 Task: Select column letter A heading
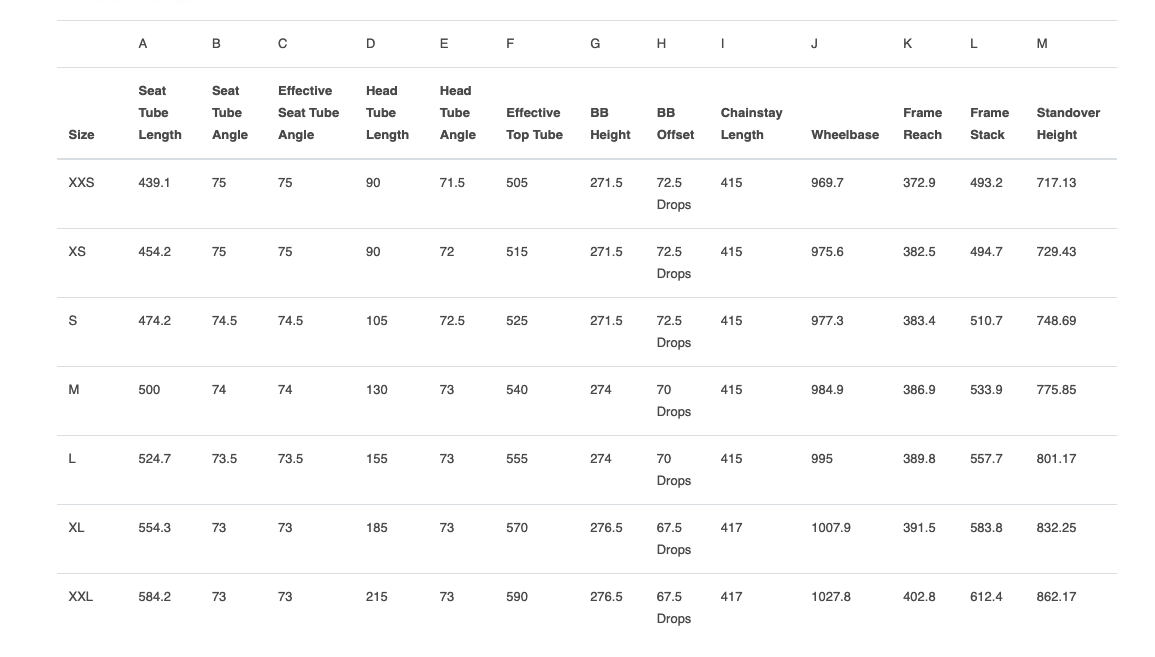tap(143, 43)
